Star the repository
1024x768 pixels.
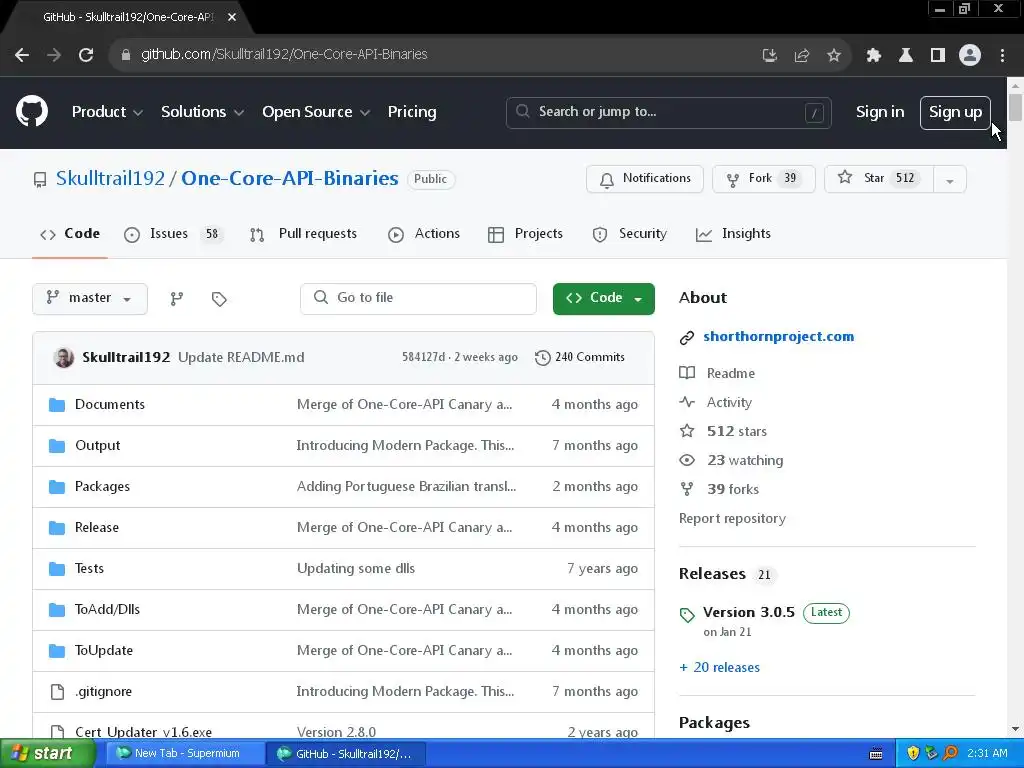pos(879,179)
